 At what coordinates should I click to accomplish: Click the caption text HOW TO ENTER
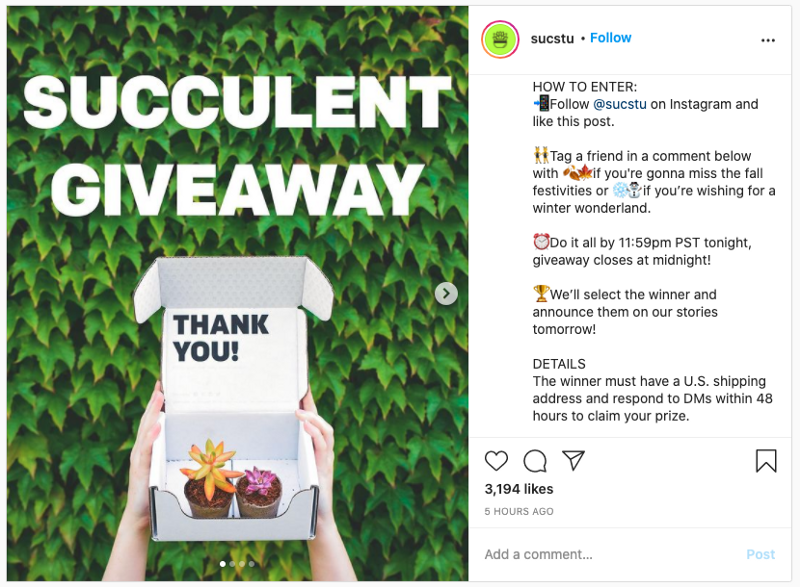(585, 87)
